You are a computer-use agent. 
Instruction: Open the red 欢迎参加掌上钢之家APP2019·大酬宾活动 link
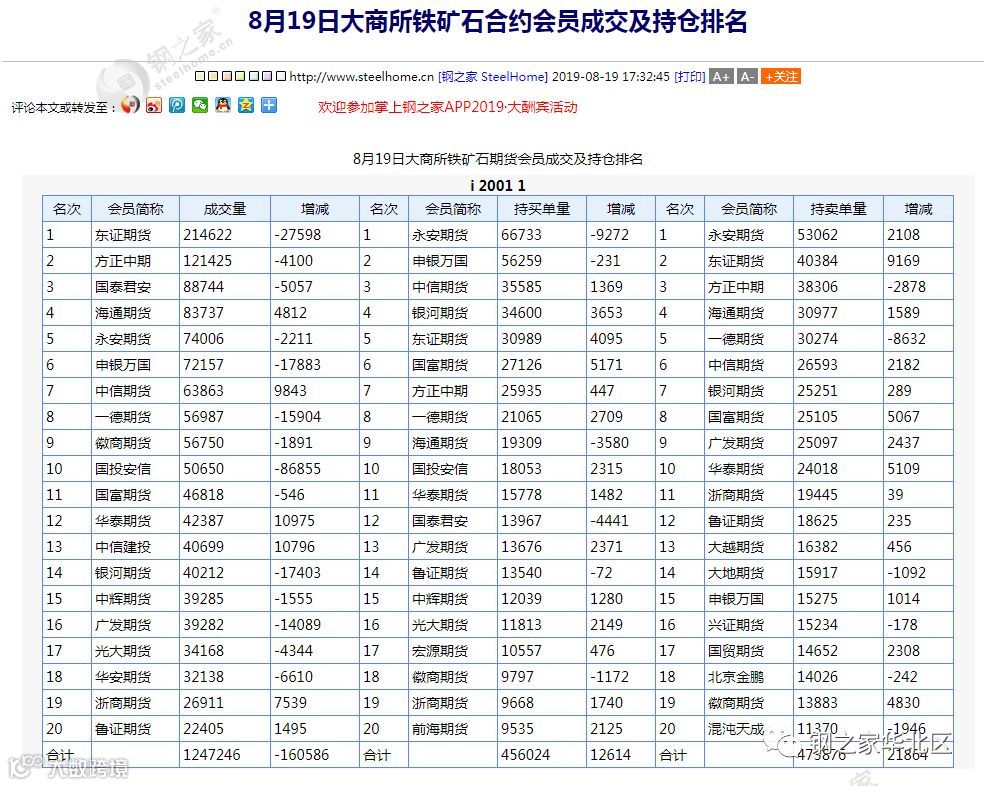tap(447, 107)
